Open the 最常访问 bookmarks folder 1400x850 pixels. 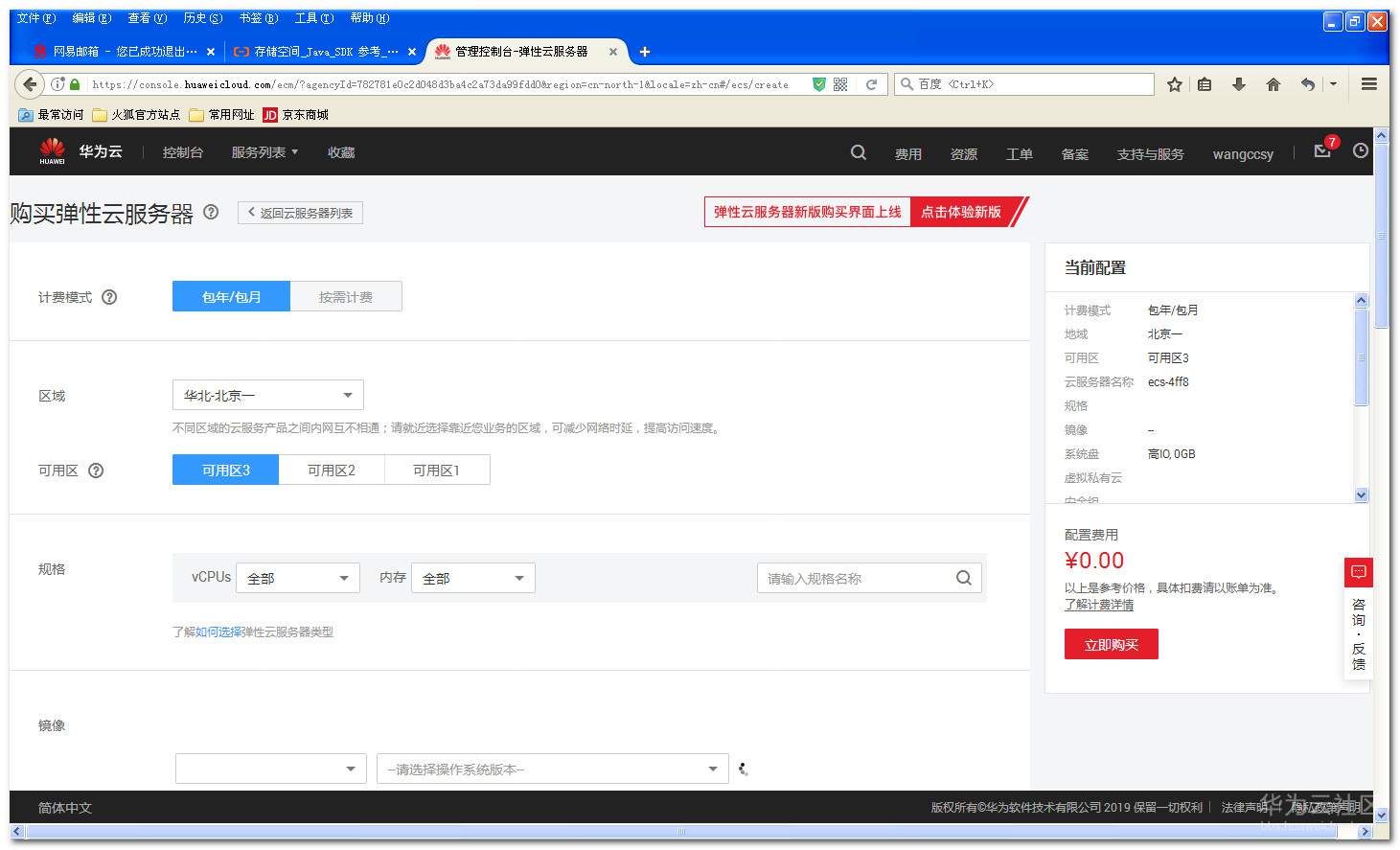(x=52, y=115)
